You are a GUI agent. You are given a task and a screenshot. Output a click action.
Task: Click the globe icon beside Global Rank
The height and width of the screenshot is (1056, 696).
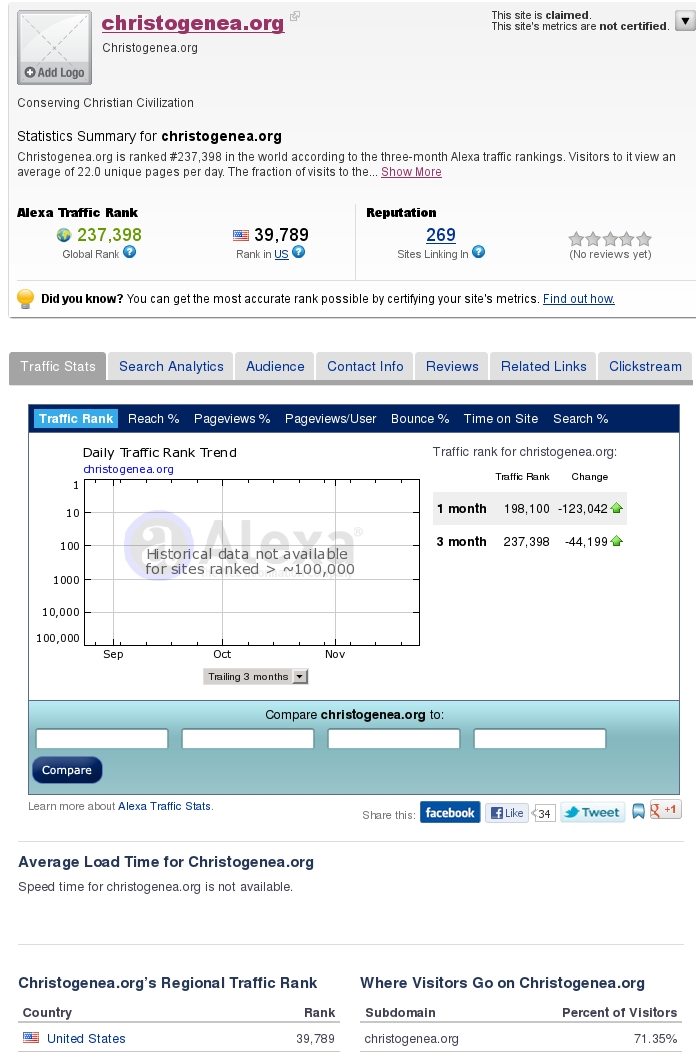click(64, 235)
